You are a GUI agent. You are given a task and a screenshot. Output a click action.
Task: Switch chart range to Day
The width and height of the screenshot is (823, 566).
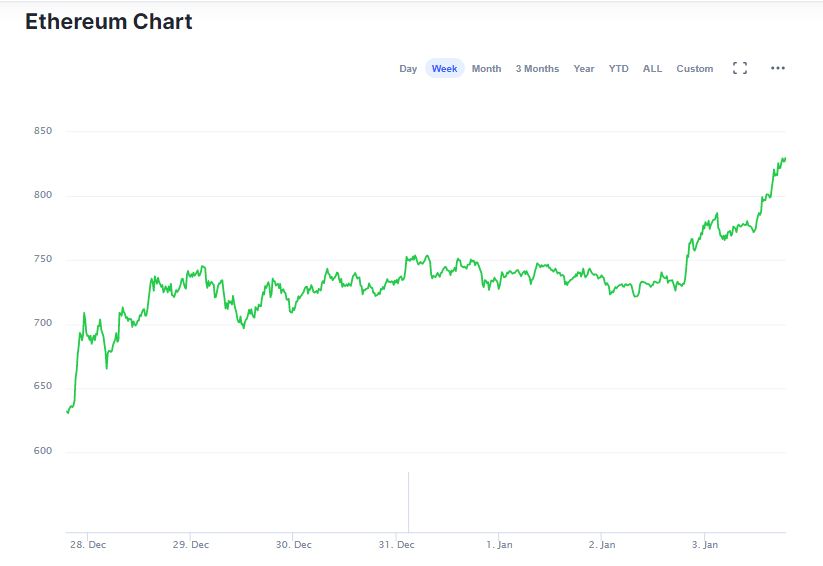point(408,69)
